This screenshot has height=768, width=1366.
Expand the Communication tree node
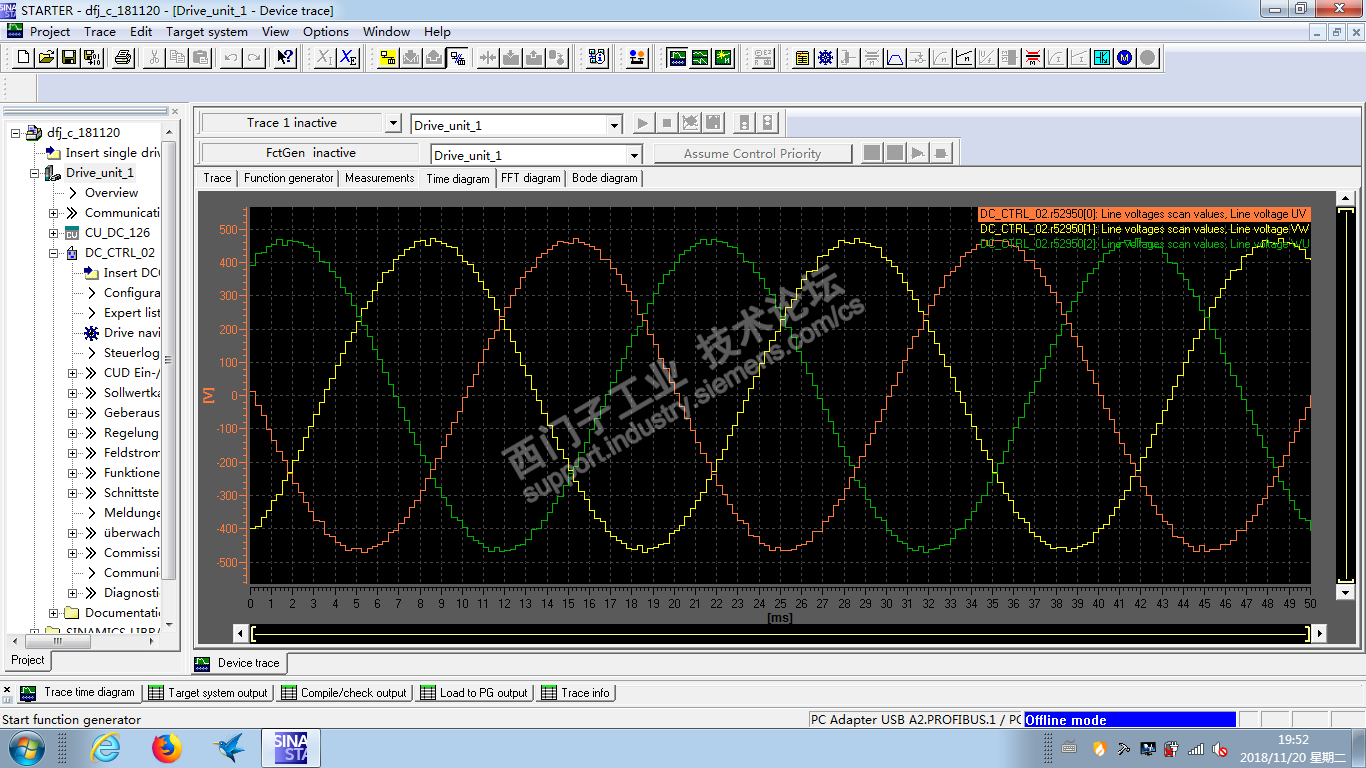54,213
